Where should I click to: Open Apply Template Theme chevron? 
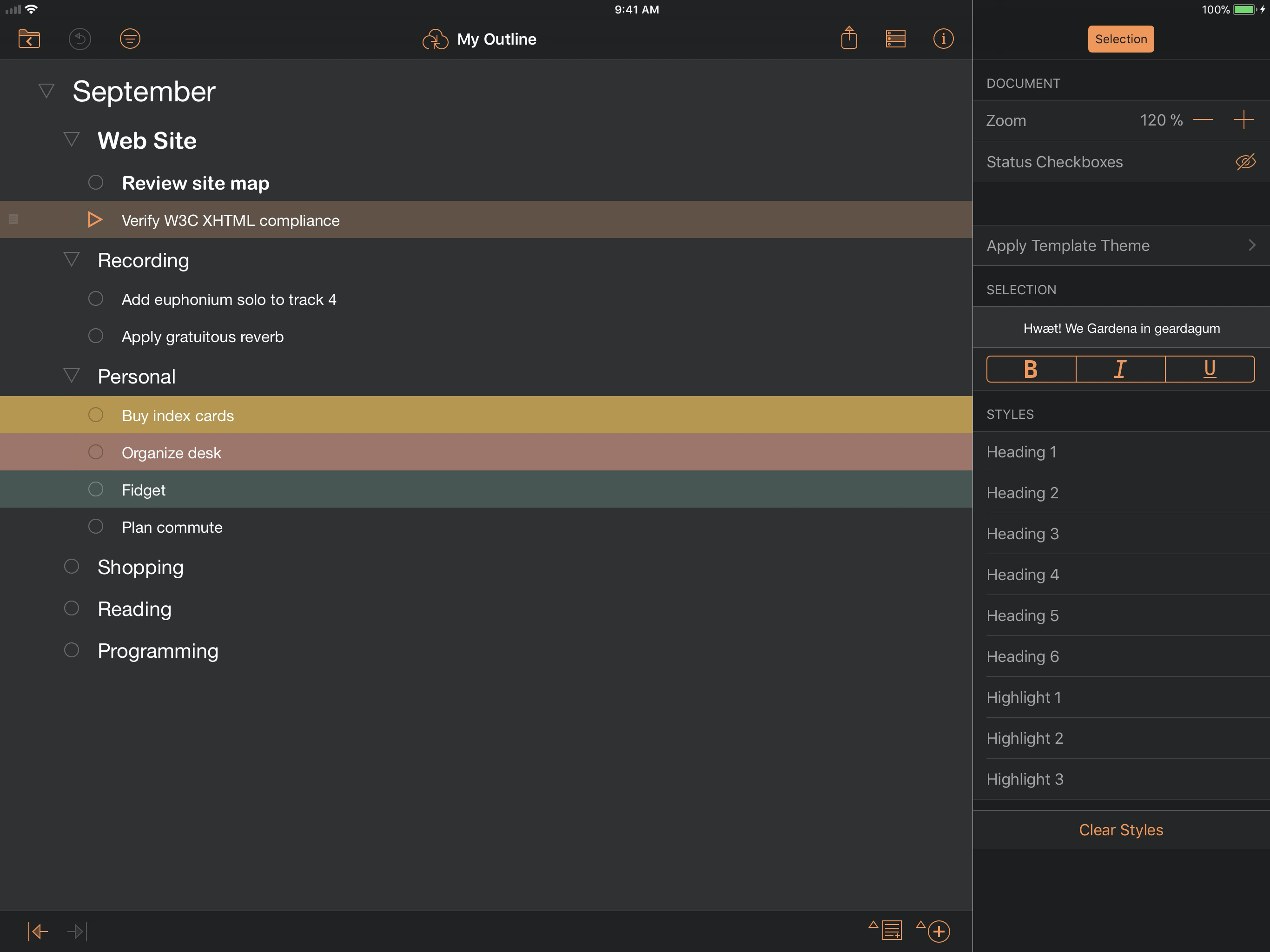point(1251,246)
